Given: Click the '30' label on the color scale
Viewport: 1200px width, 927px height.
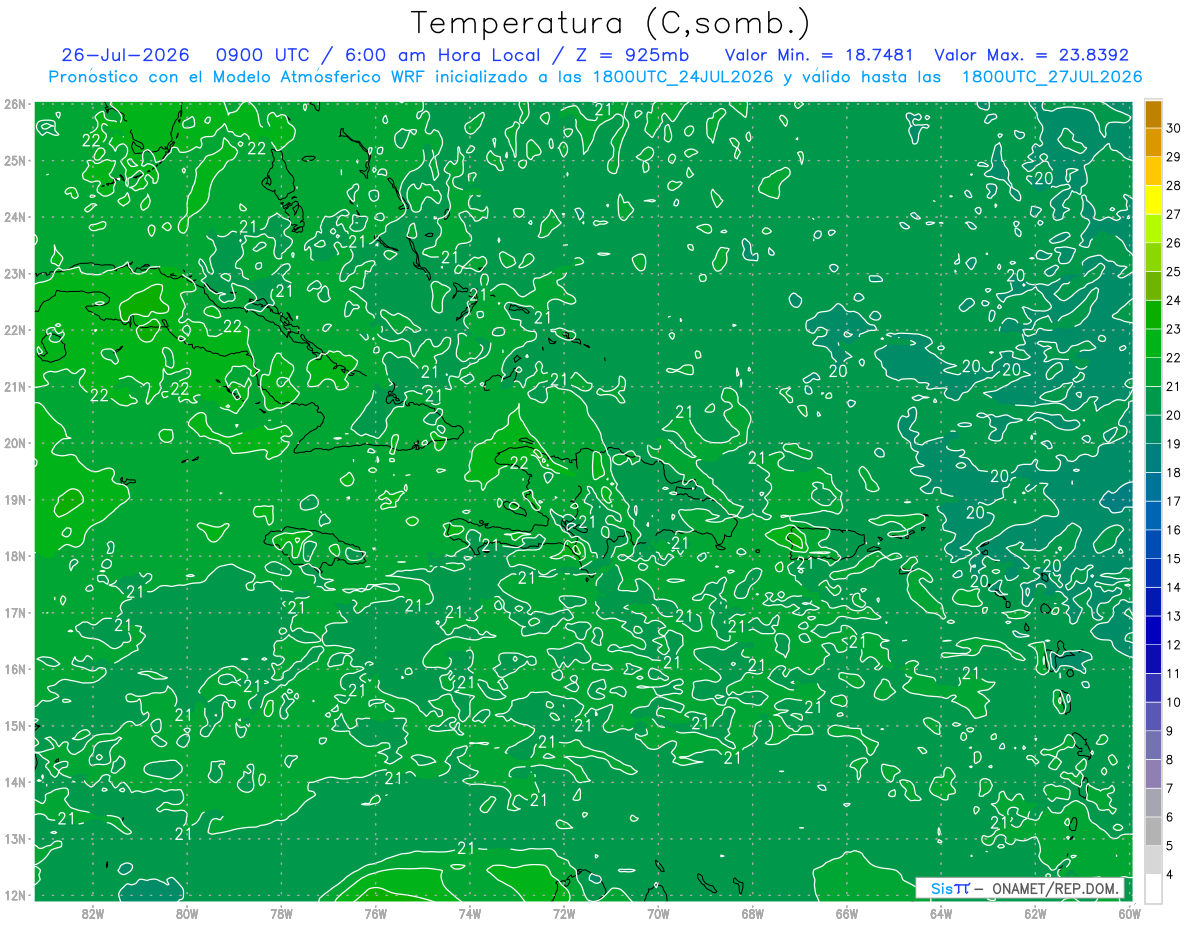Looking at the screenshot, I should click(1175, 127).
